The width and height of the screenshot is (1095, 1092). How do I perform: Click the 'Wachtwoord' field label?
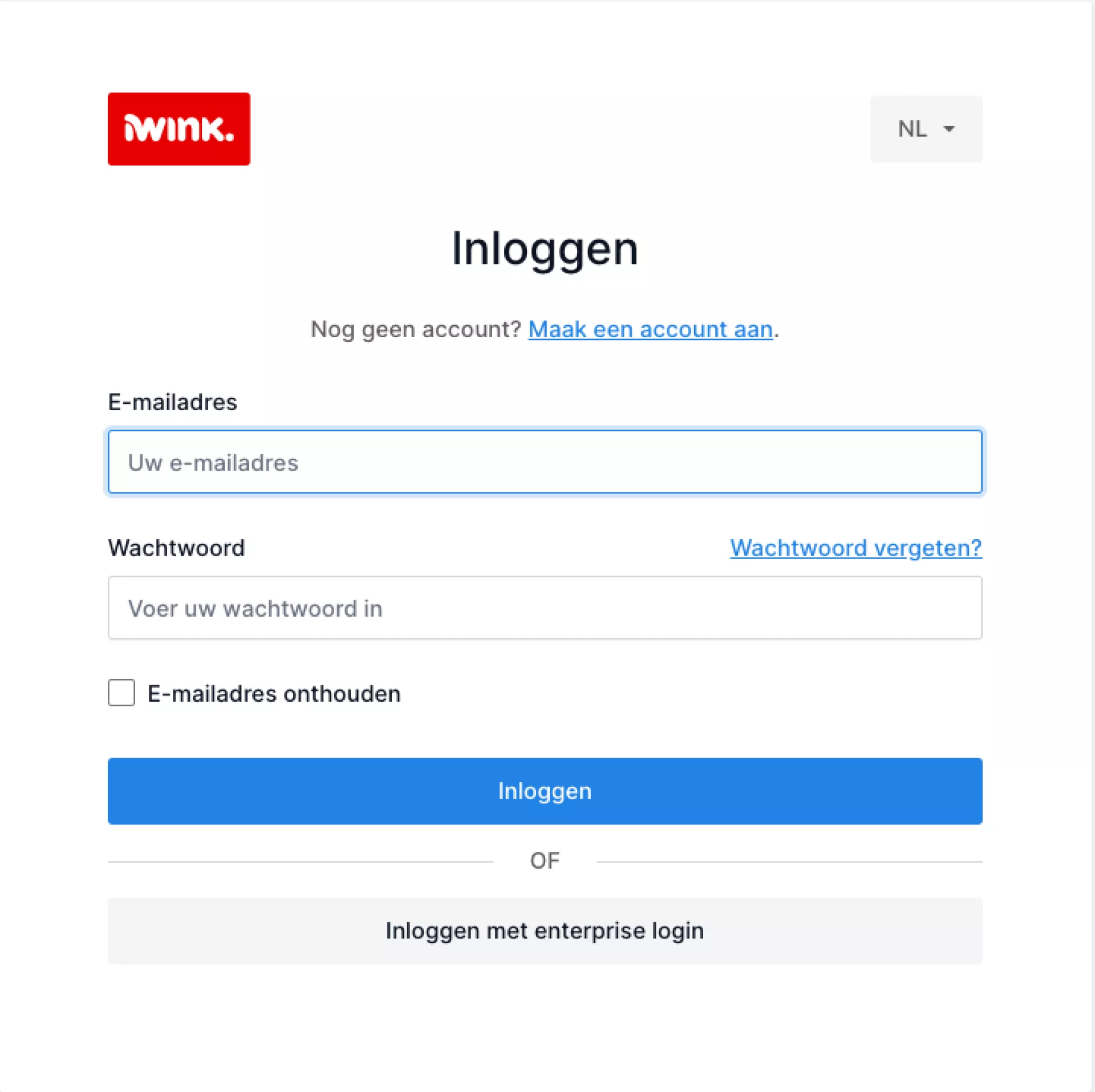[176, 548]
